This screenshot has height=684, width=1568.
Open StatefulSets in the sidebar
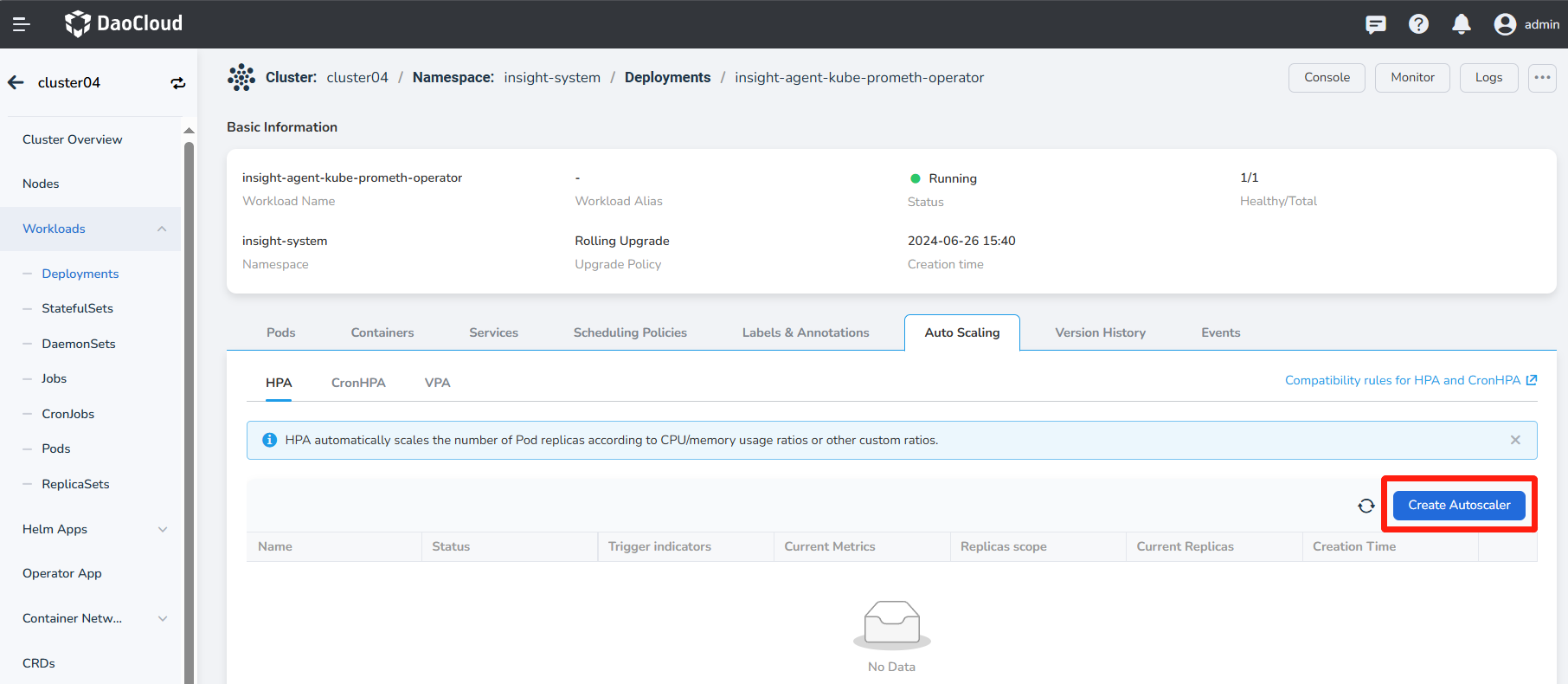(x=77, y=308)
